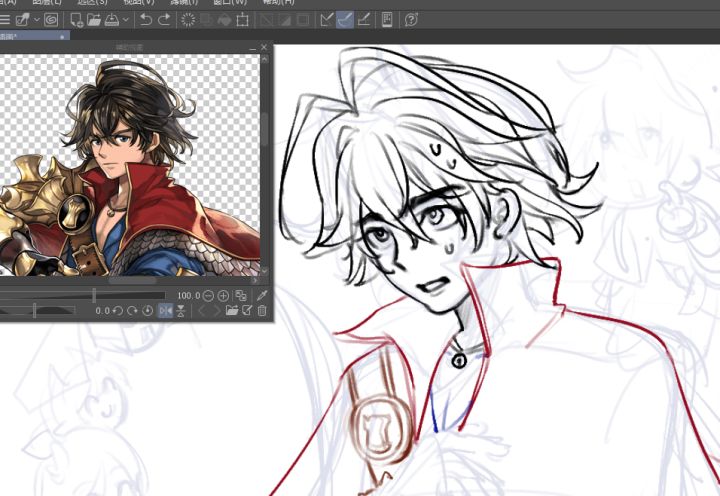Close the Sub View panel
The width and height of the screenshot is (720, 496).
pyautogui.click(x=264, y=47)
